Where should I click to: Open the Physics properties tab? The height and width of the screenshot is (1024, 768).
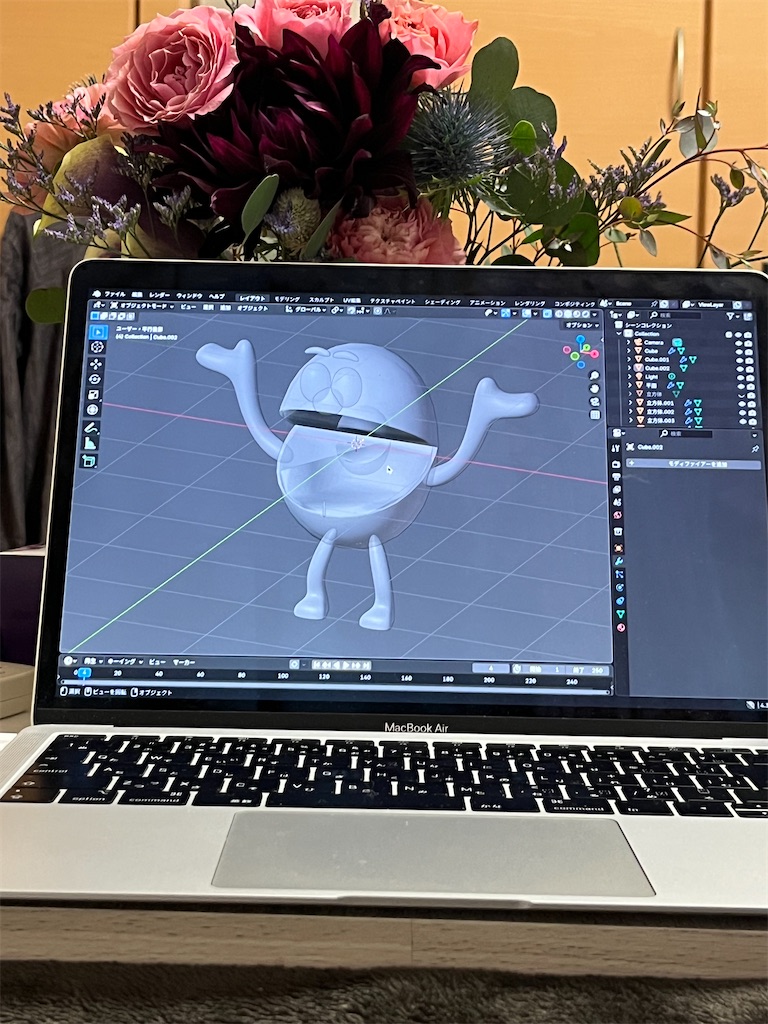click(620, 588)
